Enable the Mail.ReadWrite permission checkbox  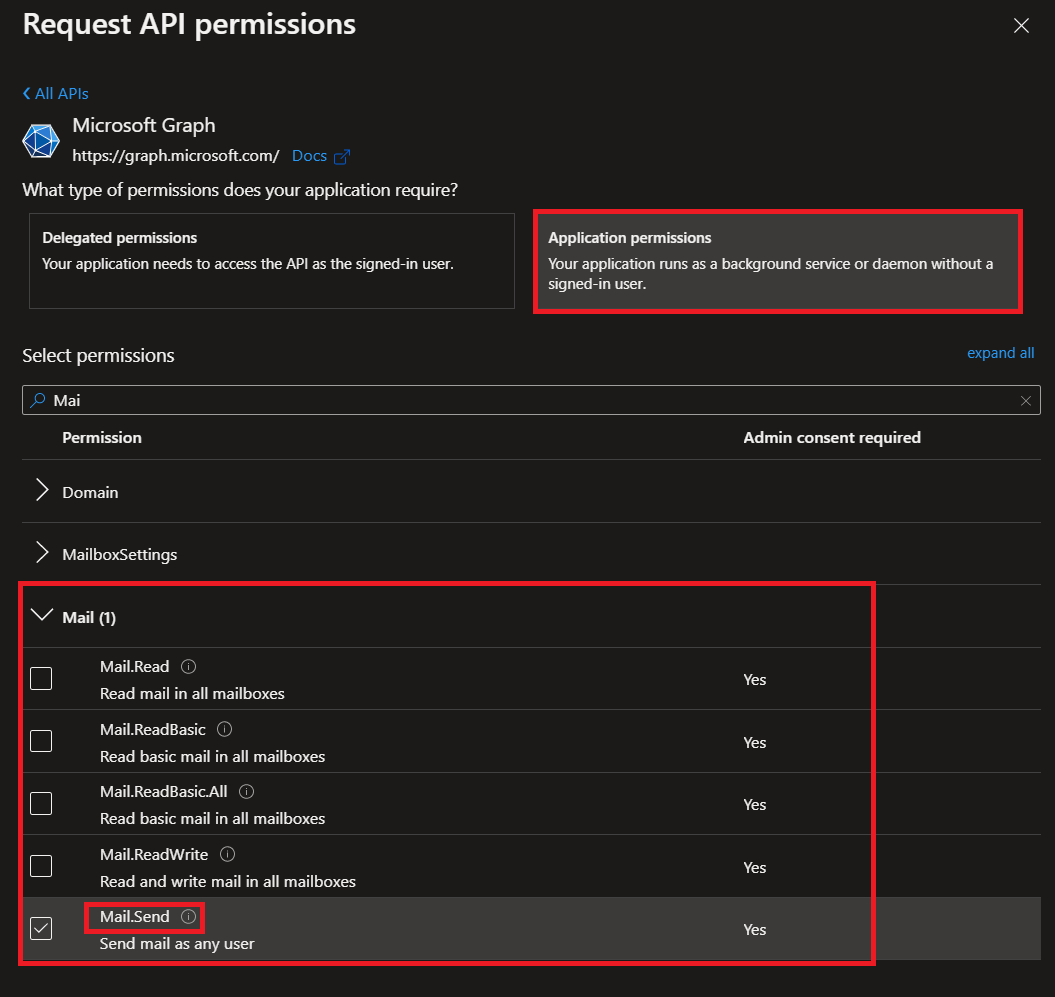(41, 866)
